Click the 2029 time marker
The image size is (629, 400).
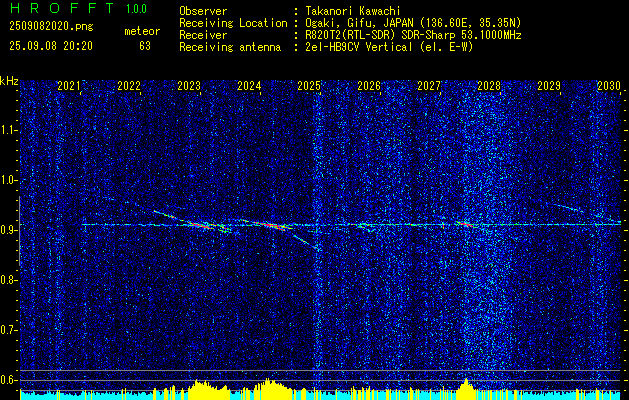click(549, 86)
